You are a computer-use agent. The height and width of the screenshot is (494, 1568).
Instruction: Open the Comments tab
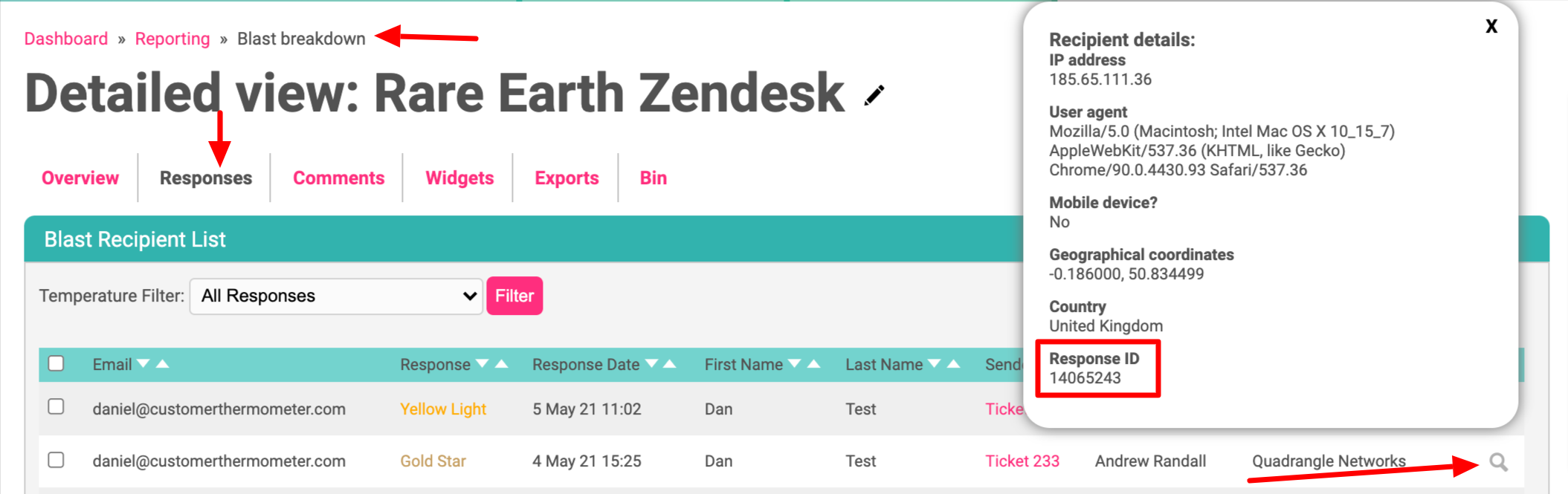coord(338,178)
